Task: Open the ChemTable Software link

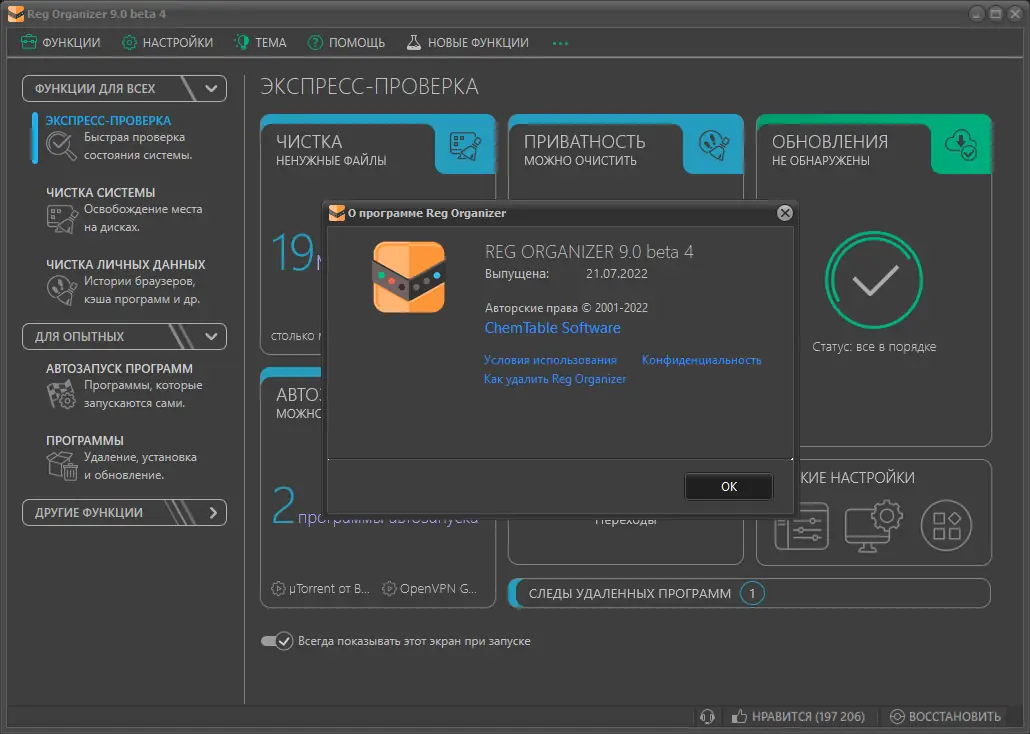Action: click(552, 328)
